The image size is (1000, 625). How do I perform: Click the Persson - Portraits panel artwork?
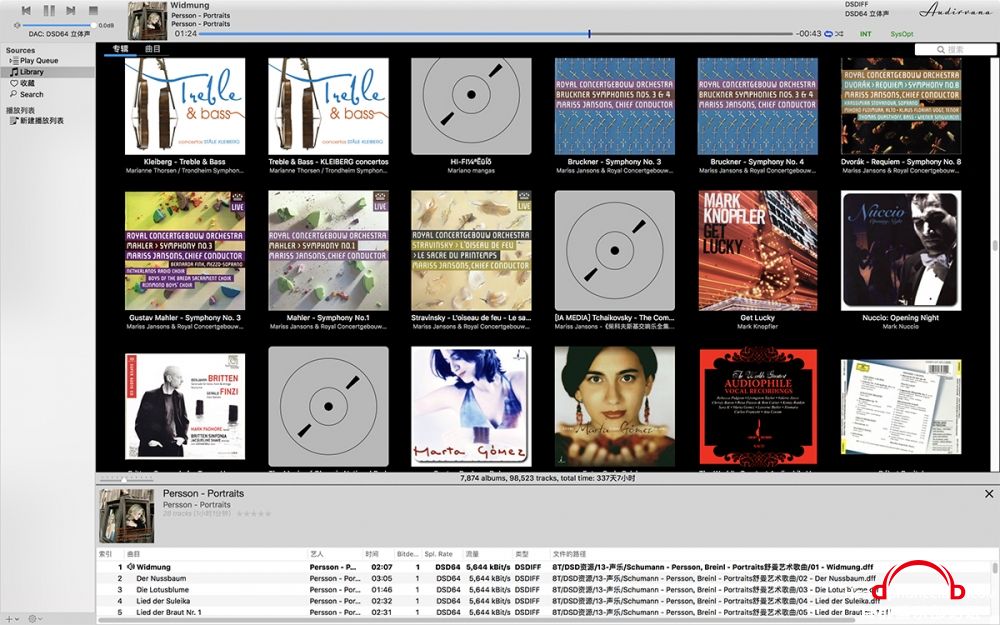pyautogui.click(x=127, y=516)
